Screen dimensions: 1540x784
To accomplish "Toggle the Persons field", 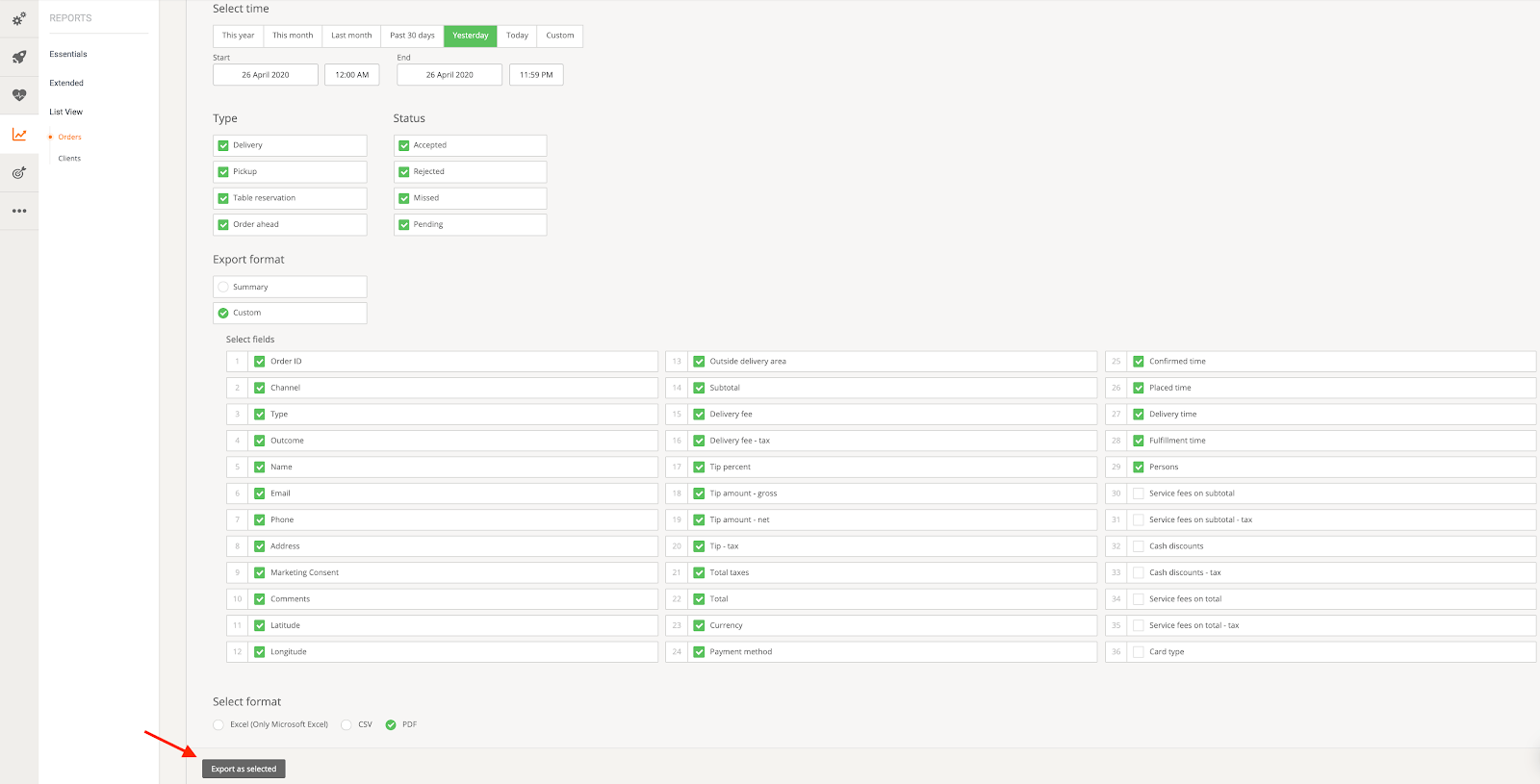I will point(1139,468).
